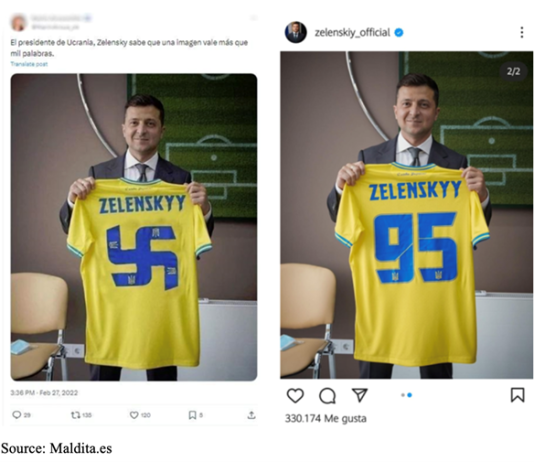
Task: Click the blue verified badge
Action: tap(399, 33)
